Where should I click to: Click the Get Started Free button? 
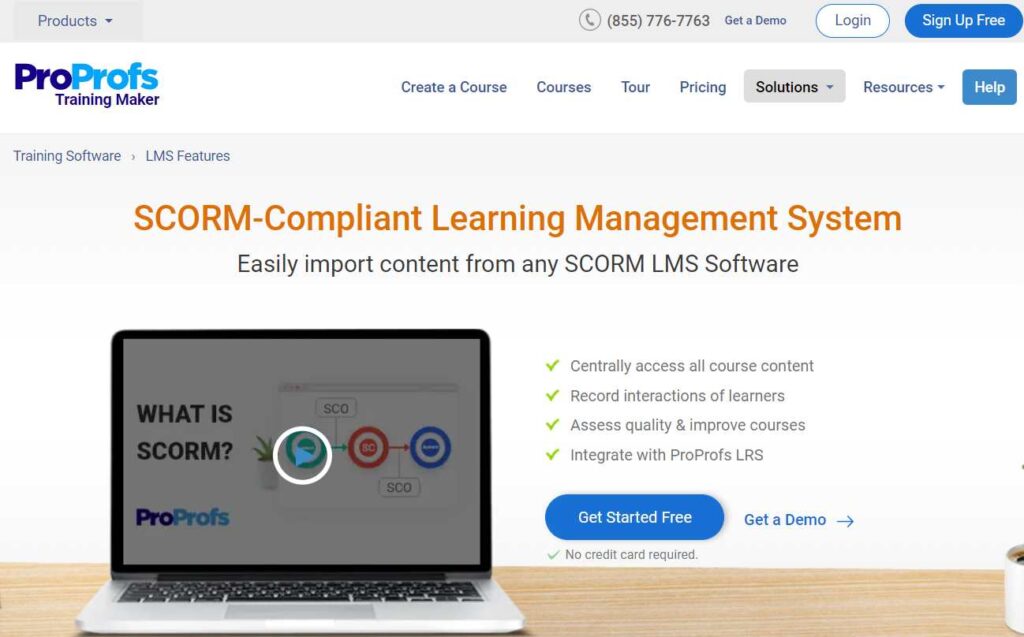click(634, 517)
